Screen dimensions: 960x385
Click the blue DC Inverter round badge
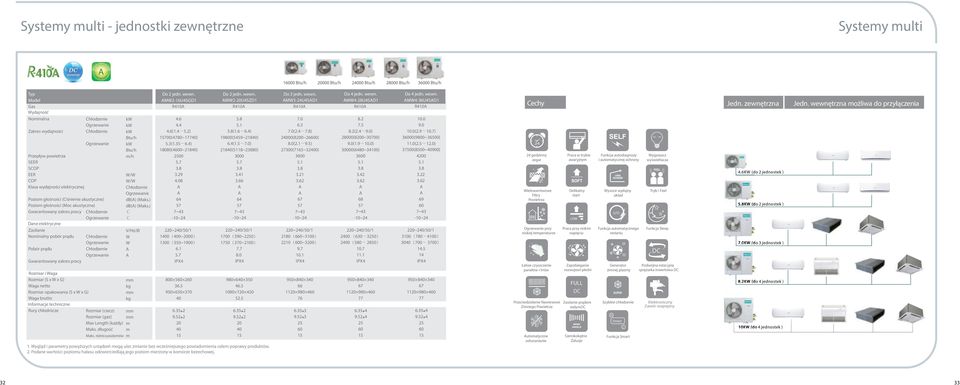click(73, 71)
